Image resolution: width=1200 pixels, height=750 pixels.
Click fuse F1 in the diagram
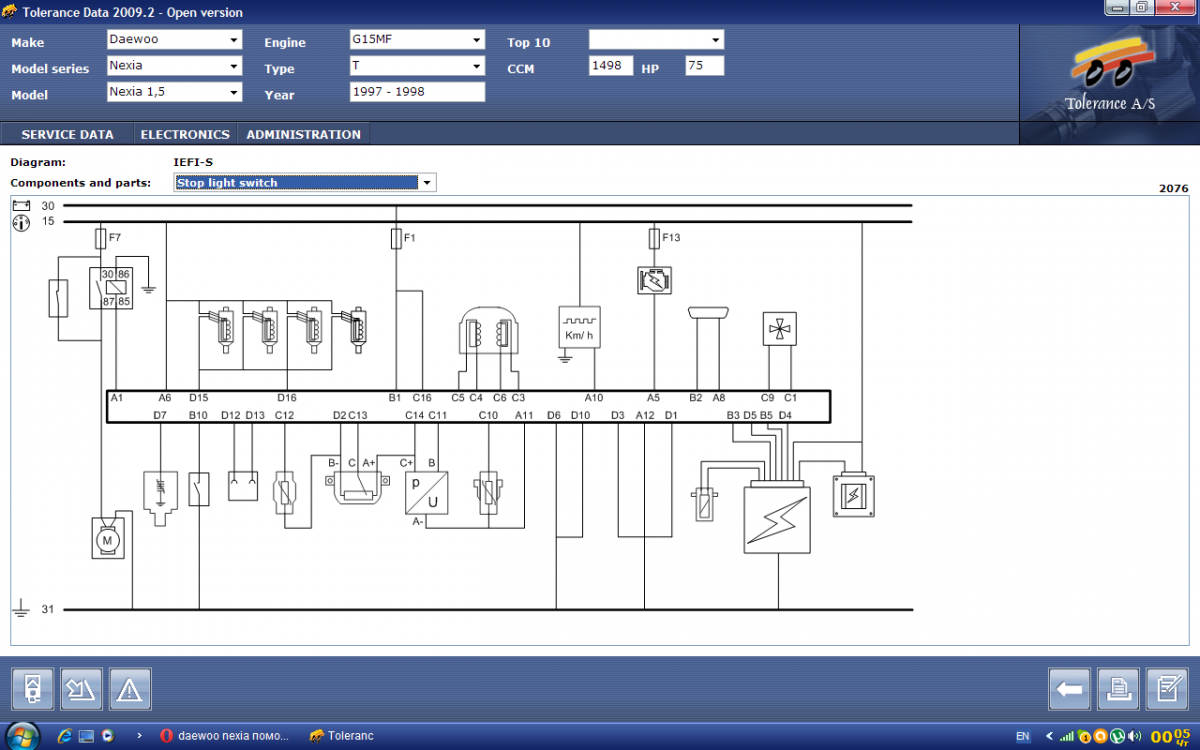[x=396, y=238]
